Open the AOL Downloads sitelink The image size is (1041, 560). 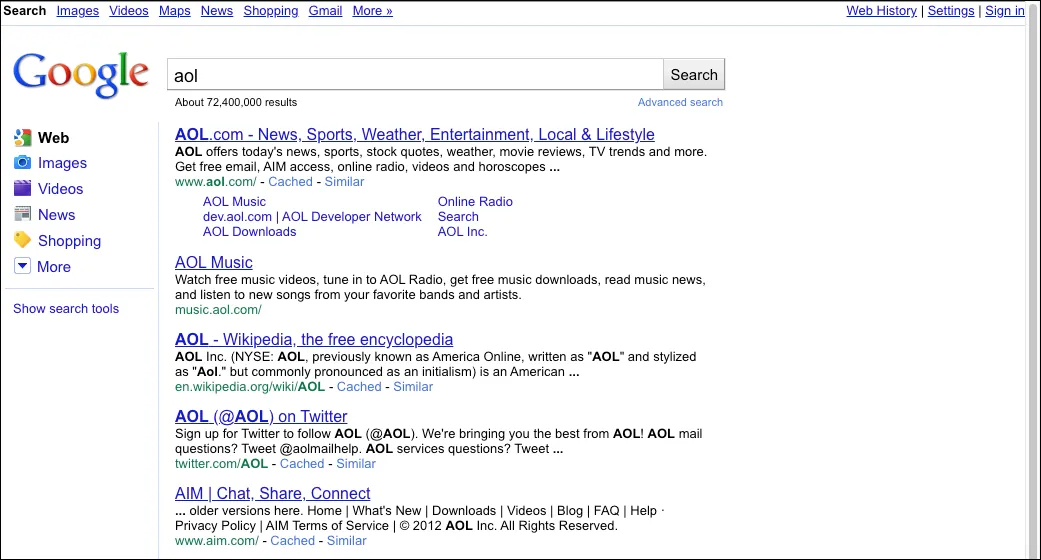(249, 232)
